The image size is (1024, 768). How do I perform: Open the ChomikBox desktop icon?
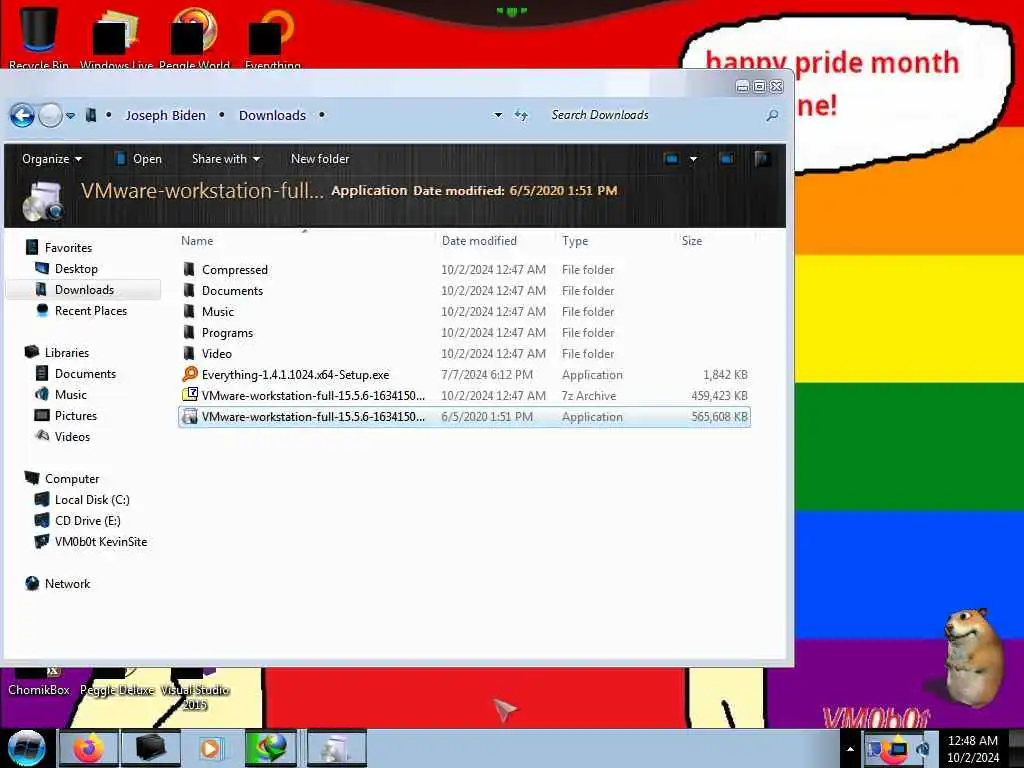click(39, 682)
